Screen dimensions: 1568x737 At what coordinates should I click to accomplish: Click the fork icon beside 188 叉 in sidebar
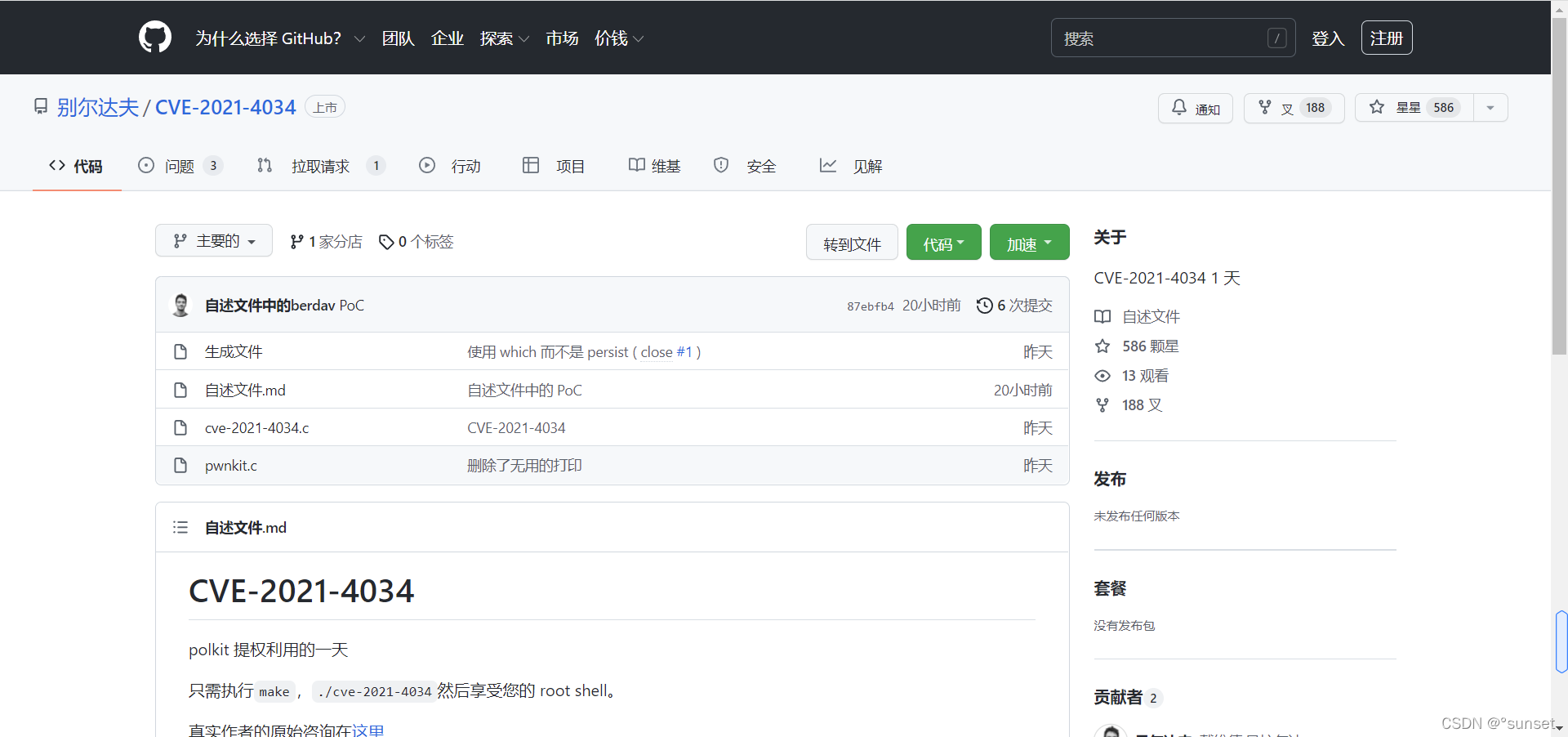(x=1102, y=405)
